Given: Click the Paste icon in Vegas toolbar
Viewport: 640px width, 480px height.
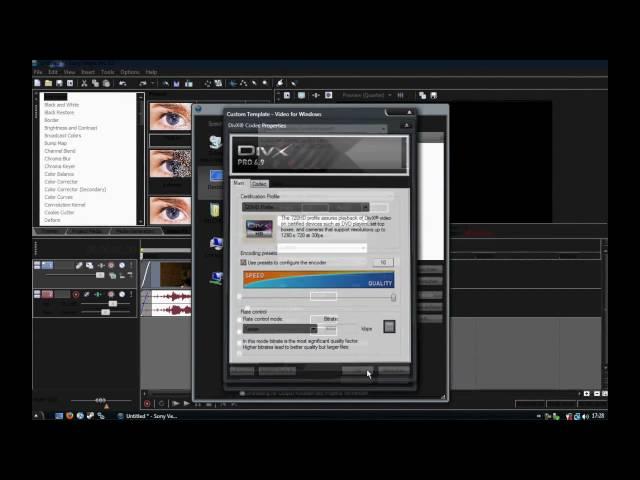Looking at the screenshot, I should click(106, 83).
